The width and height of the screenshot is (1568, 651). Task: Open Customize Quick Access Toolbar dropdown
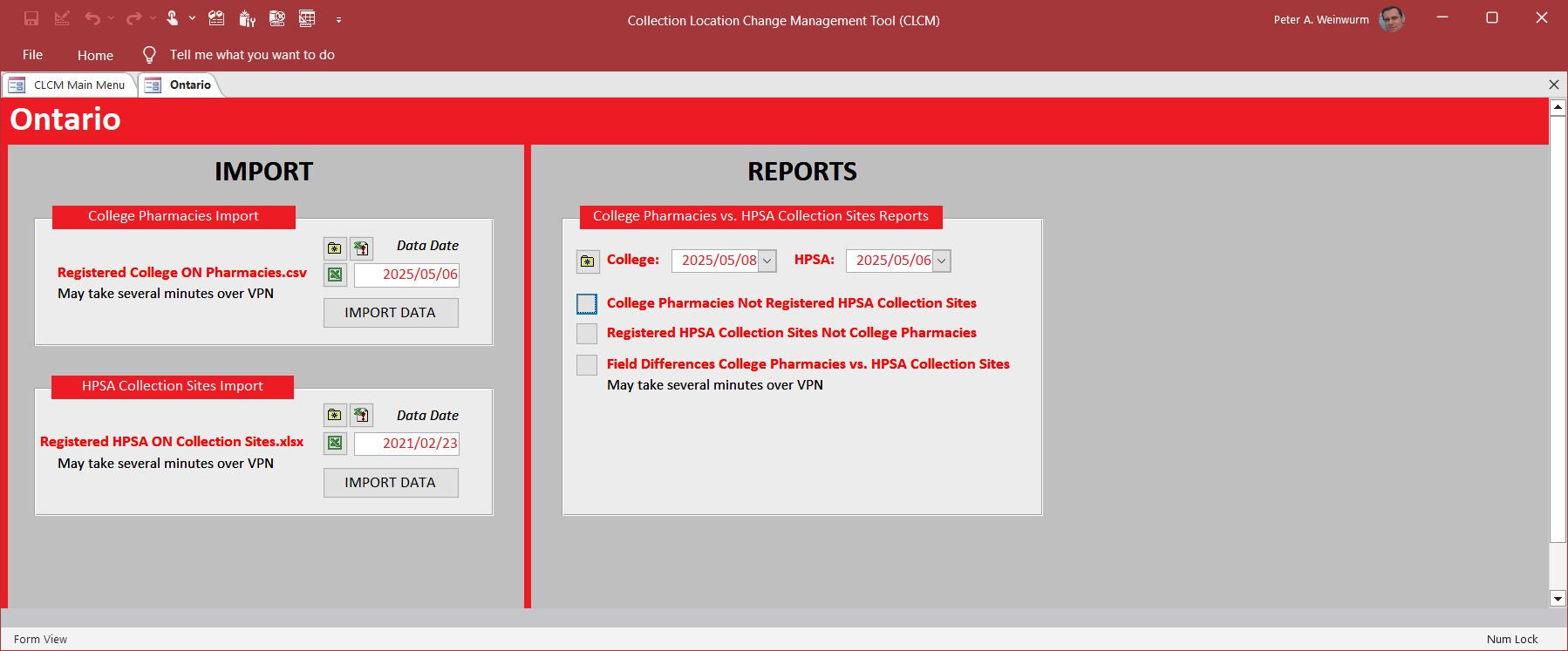click(338, 19)
